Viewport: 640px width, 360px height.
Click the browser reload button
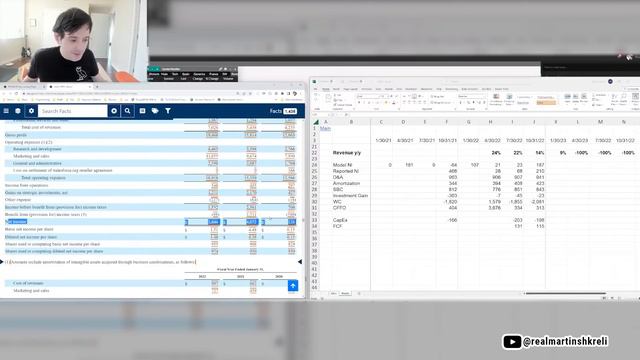pyautogui.click(x=16, y=93)
